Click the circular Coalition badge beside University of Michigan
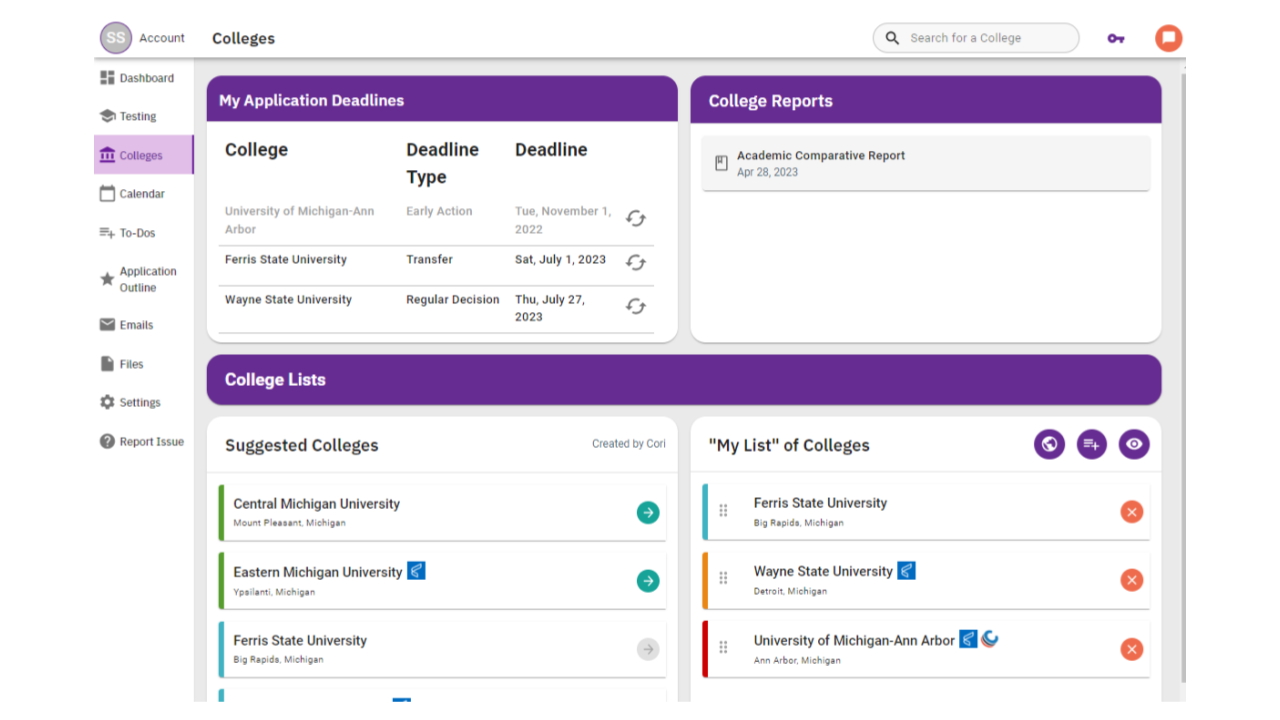 (989, 638)
